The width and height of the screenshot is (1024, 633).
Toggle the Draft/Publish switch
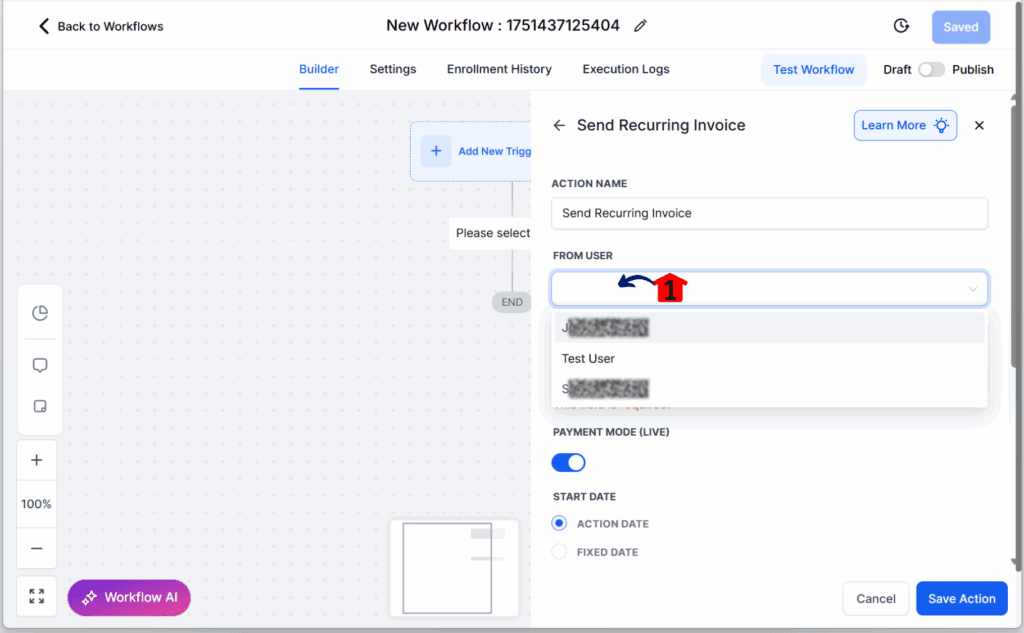931,70
